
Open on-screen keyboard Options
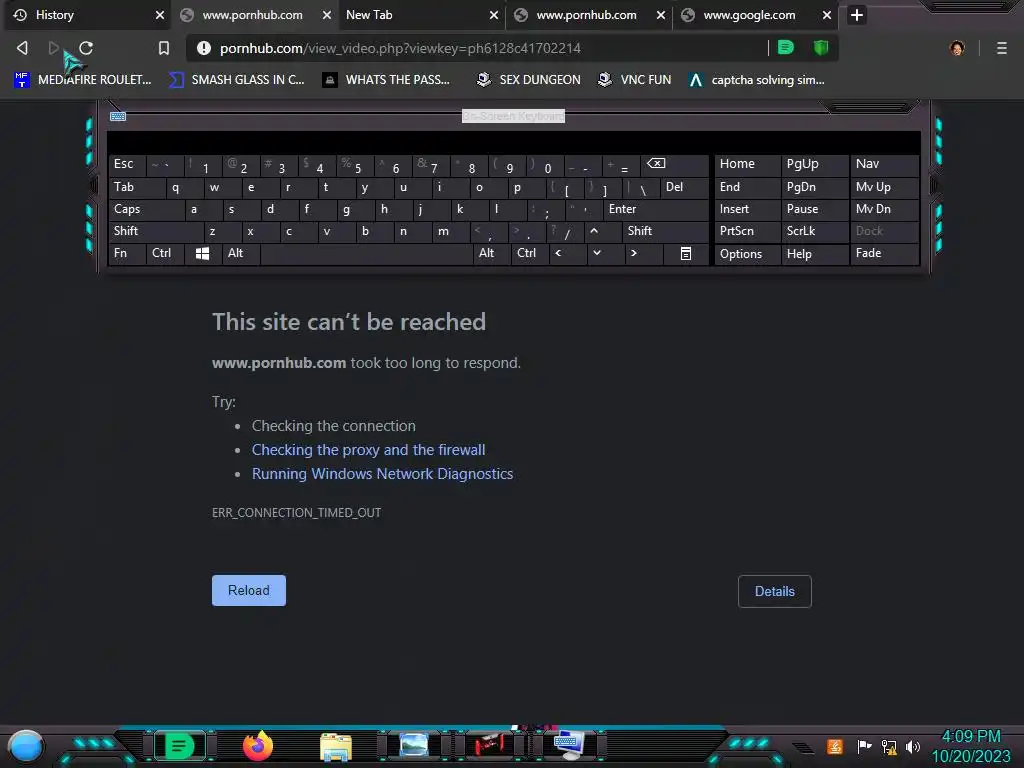(746, 254)
